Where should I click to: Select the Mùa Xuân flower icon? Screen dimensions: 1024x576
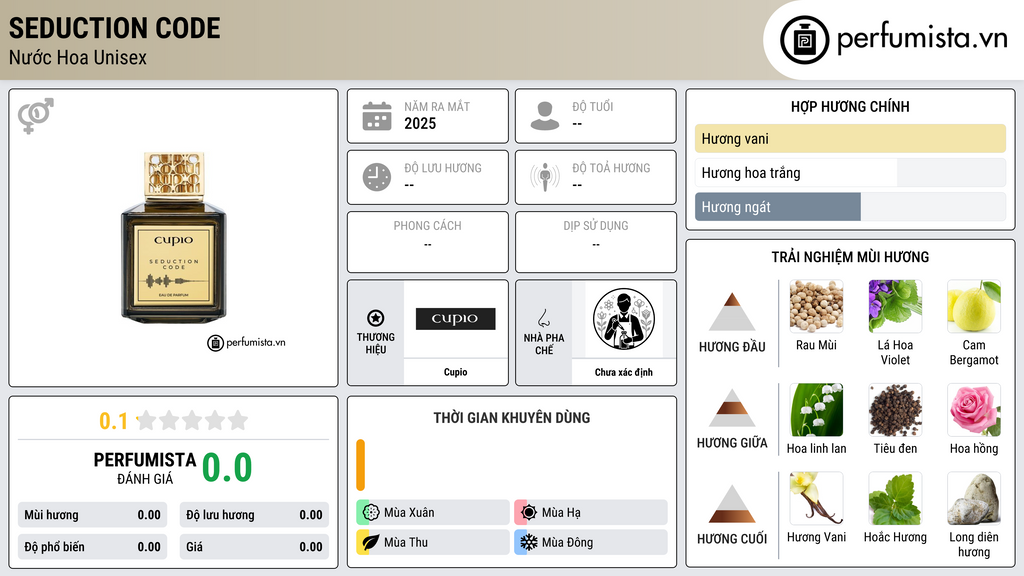pyautogui.click(x=371, y=513)
